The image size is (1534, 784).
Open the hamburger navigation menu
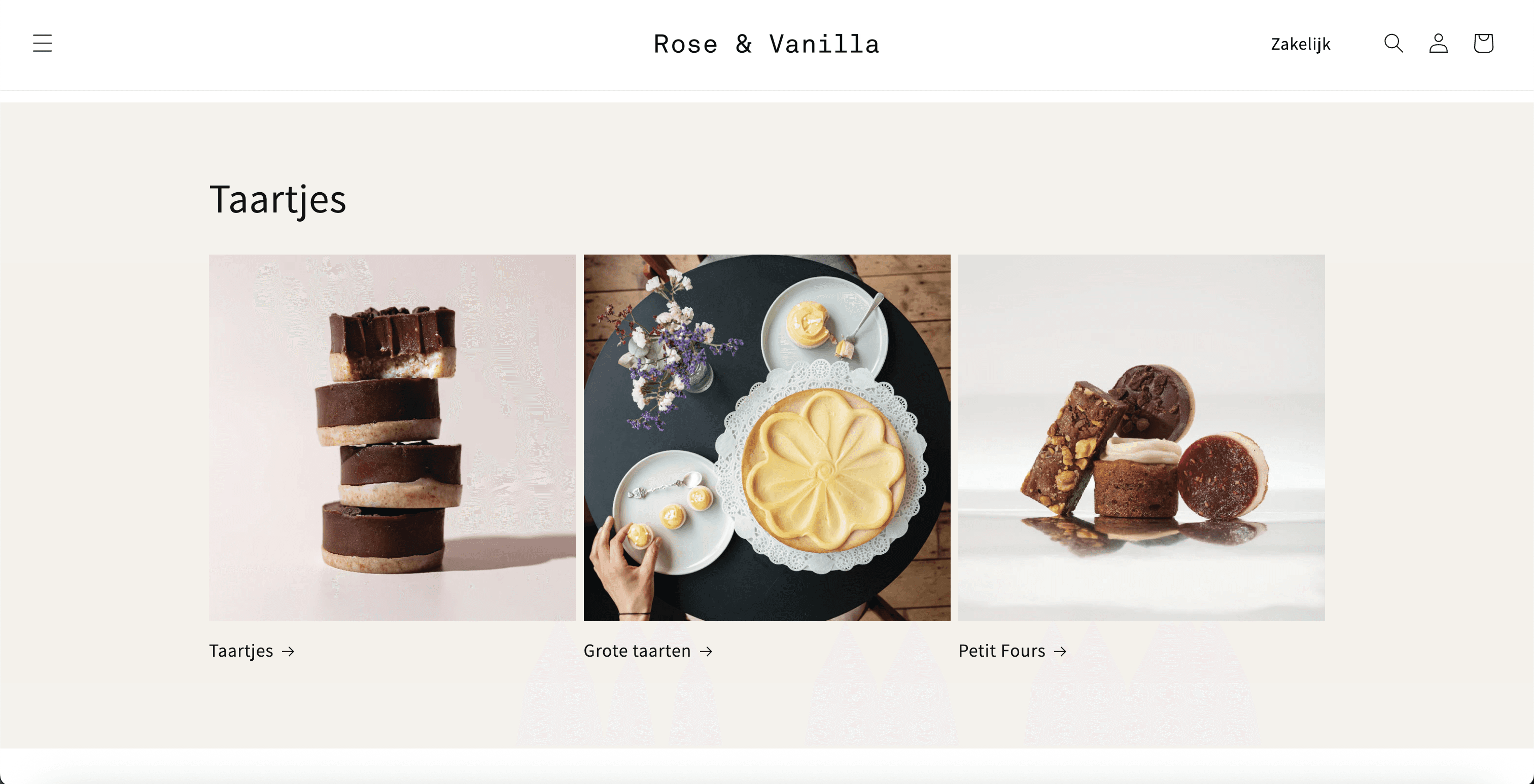pyautogui.click(x=42, y=44)
